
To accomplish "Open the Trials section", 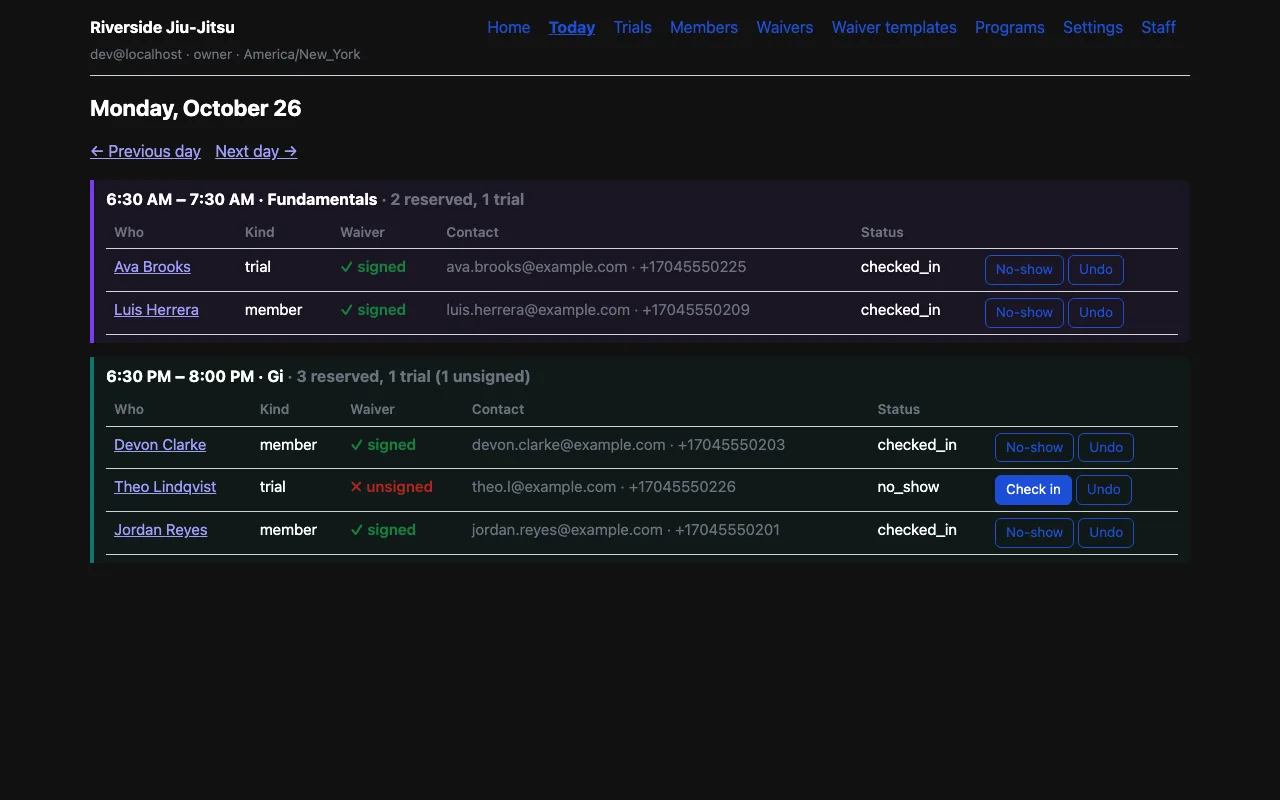I will pos(632,27).
